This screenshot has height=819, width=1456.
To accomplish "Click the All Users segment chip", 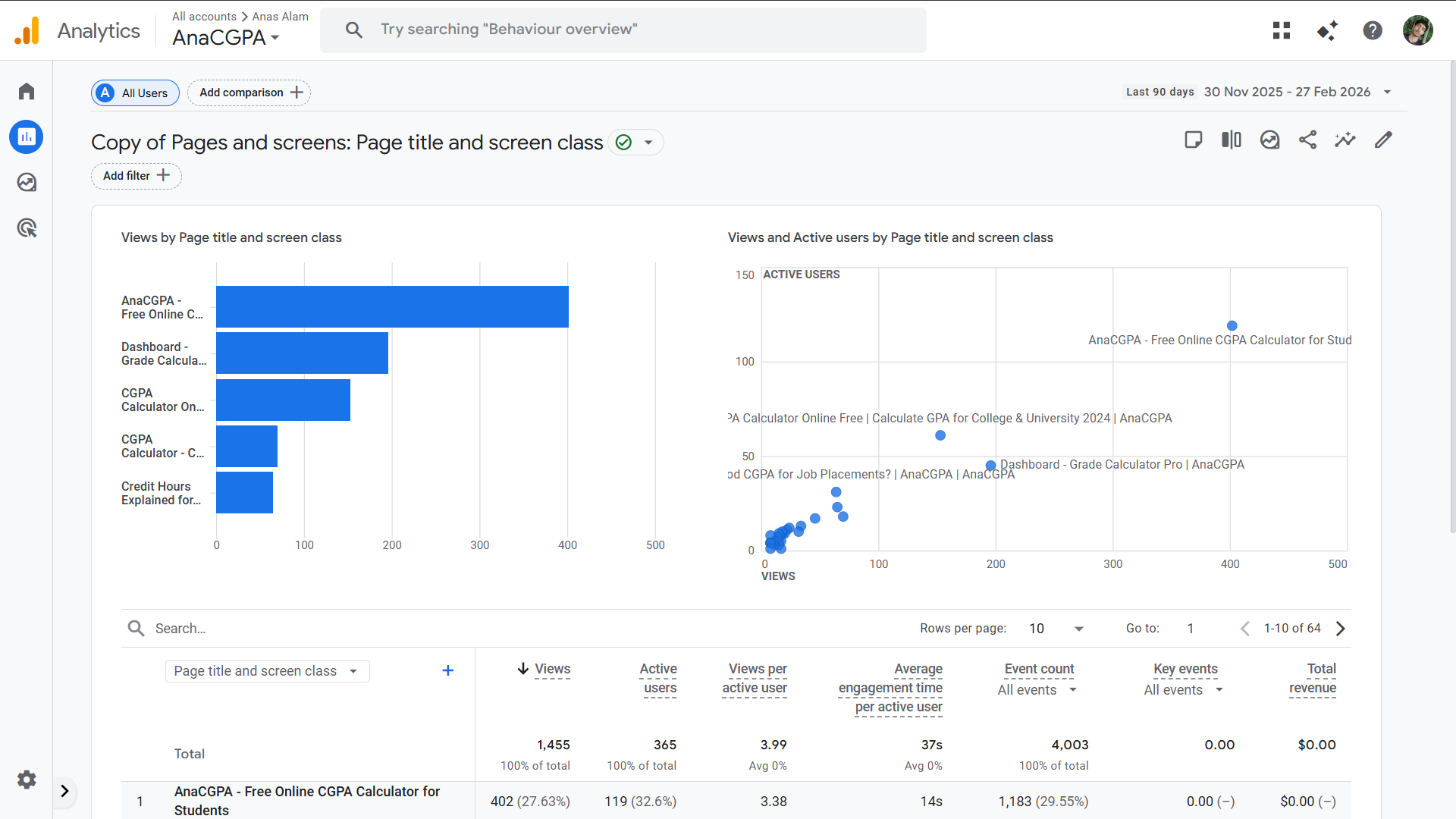I will [135, 93].
